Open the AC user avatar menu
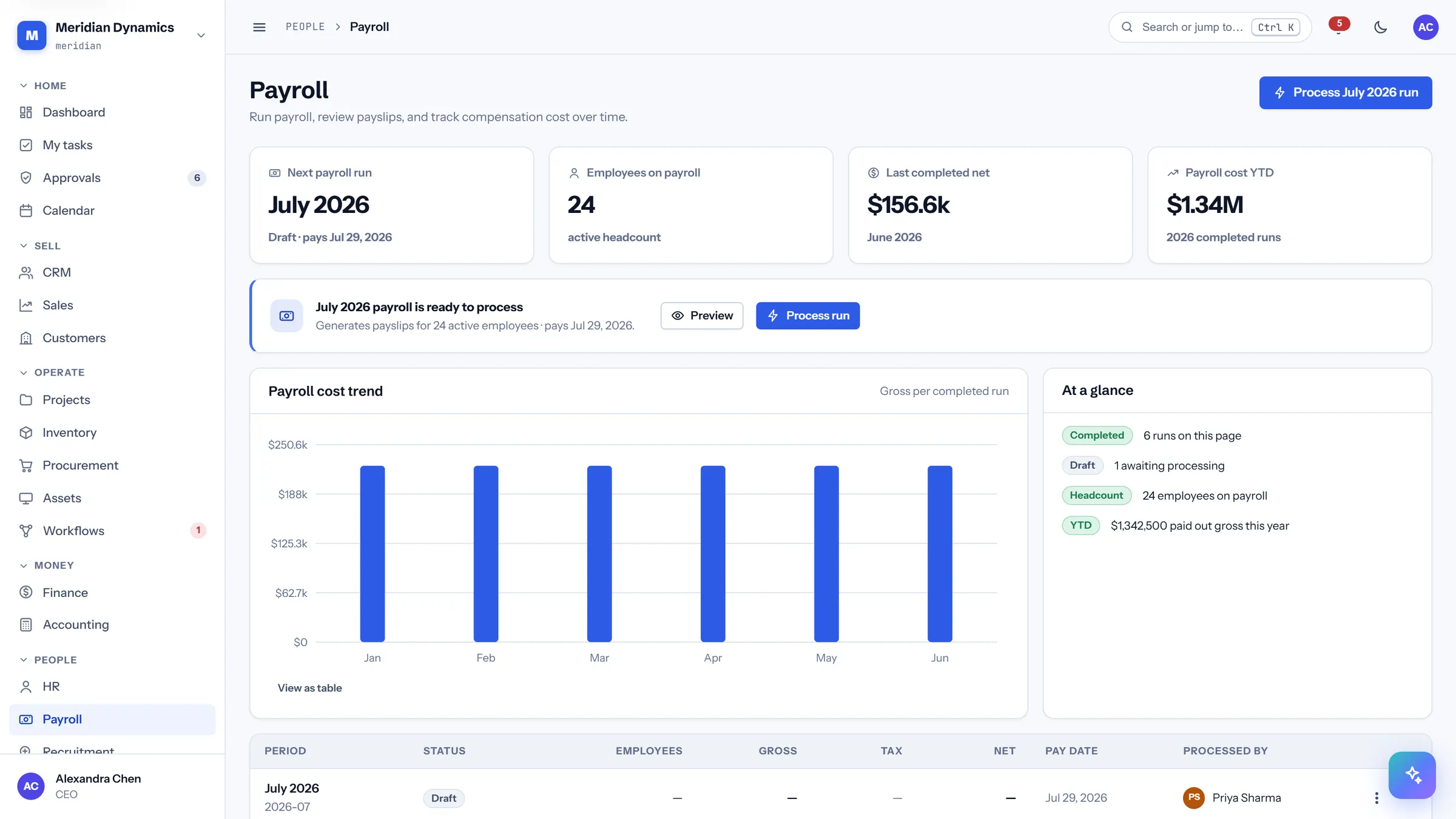Image resolution: width=1456 pixels, height=819 pixels. [1425, 27]
